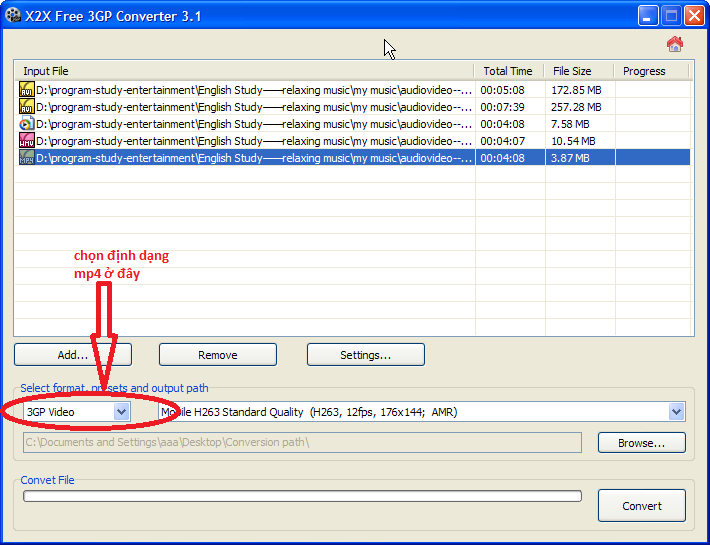This screenshot has height=545, width=710.
Task: Click the AVI file icon for the 172.85 MB row
Action: pos(26,89)
